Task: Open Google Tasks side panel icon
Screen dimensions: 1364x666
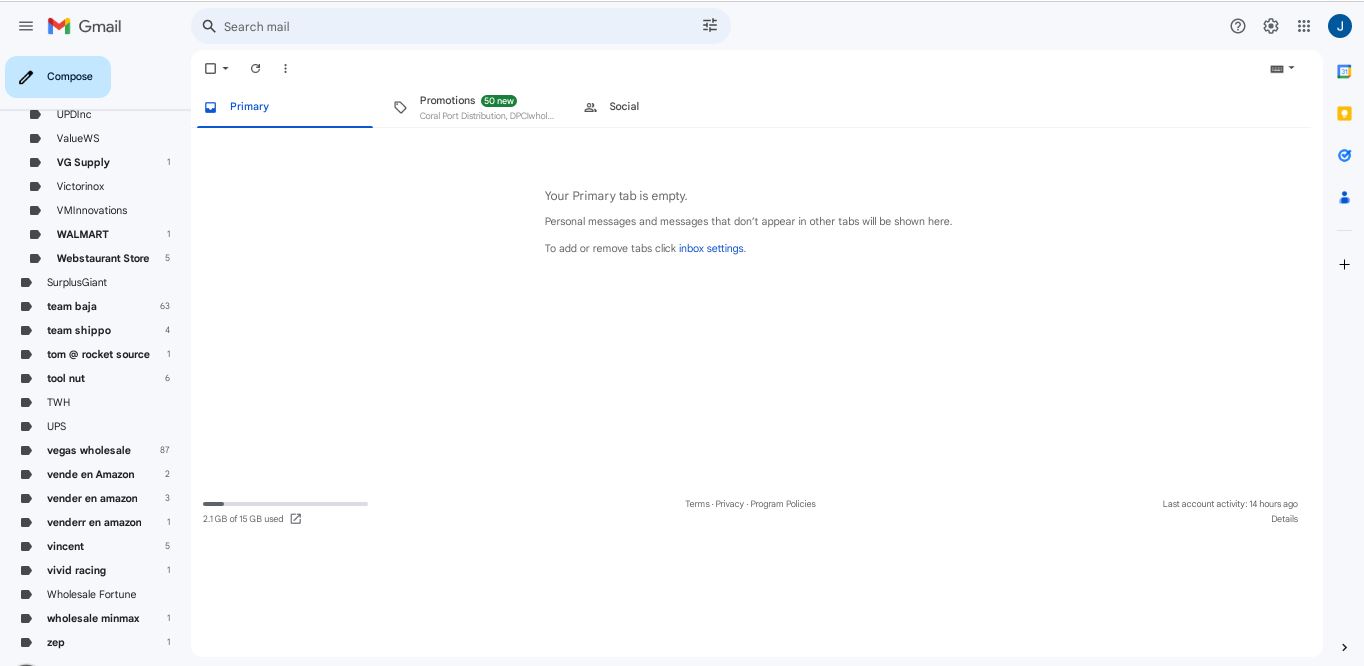Action: pos(1344,155)
